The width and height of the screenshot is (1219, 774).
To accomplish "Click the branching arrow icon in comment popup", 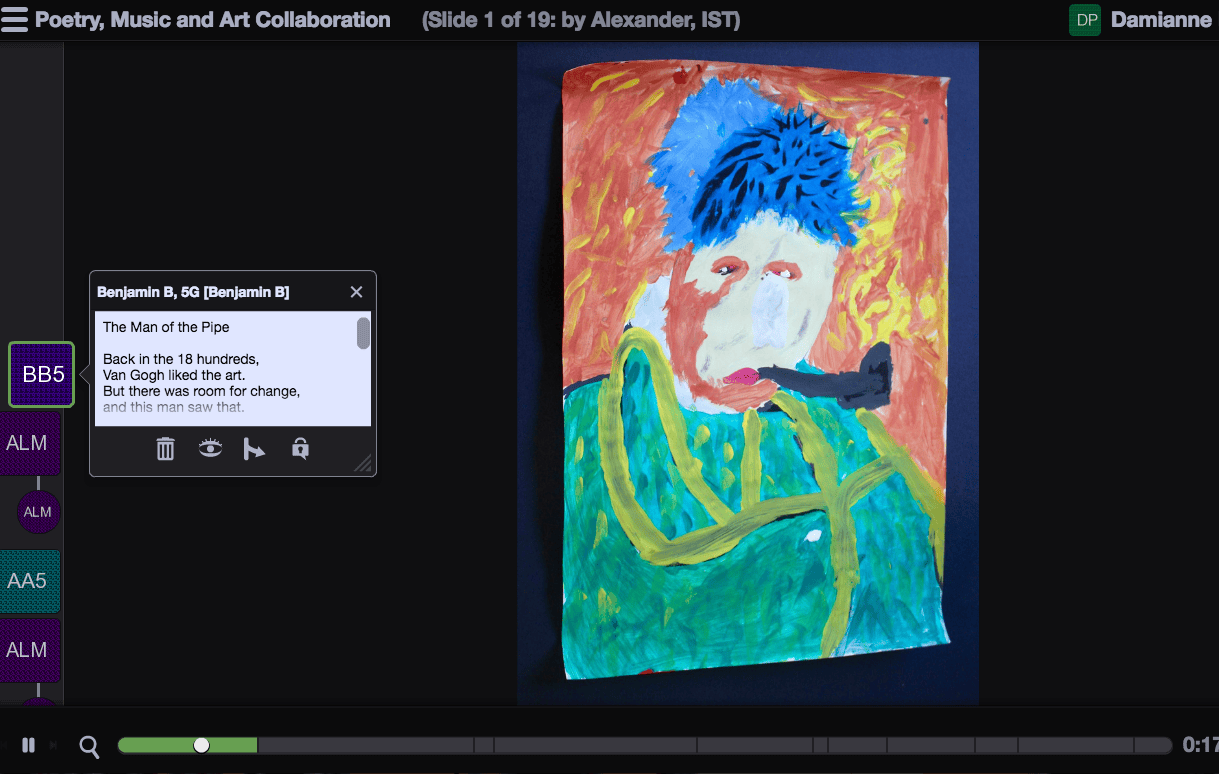I will tap(254, 449).
